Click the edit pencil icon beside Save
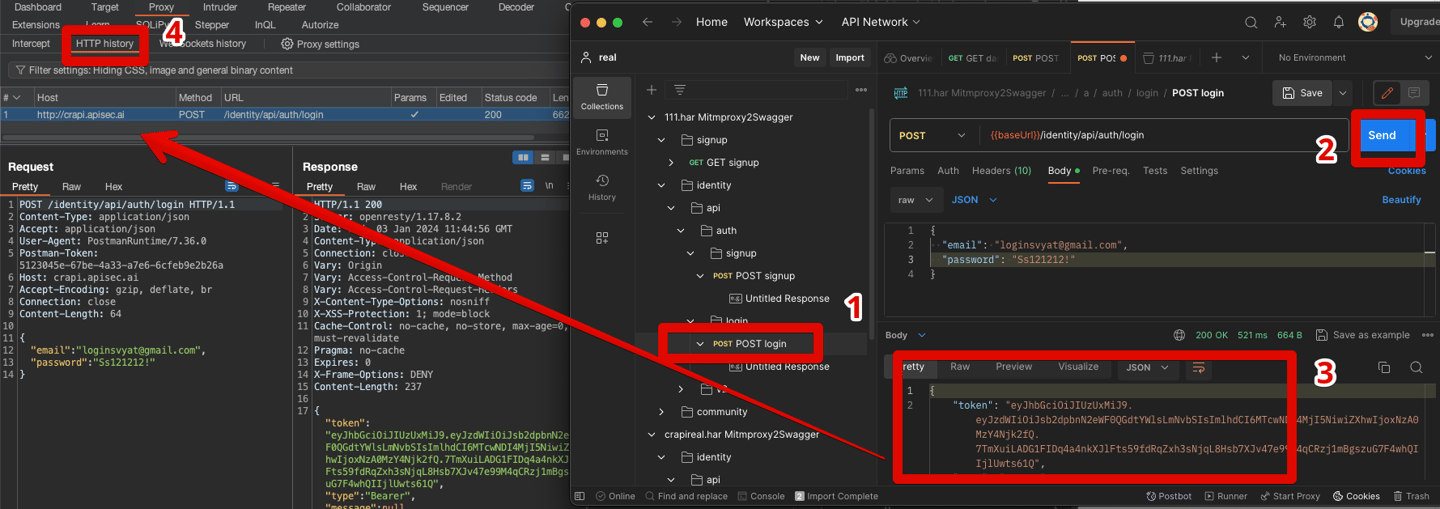Viewport: 1440px width, 509px height. 1387,93
